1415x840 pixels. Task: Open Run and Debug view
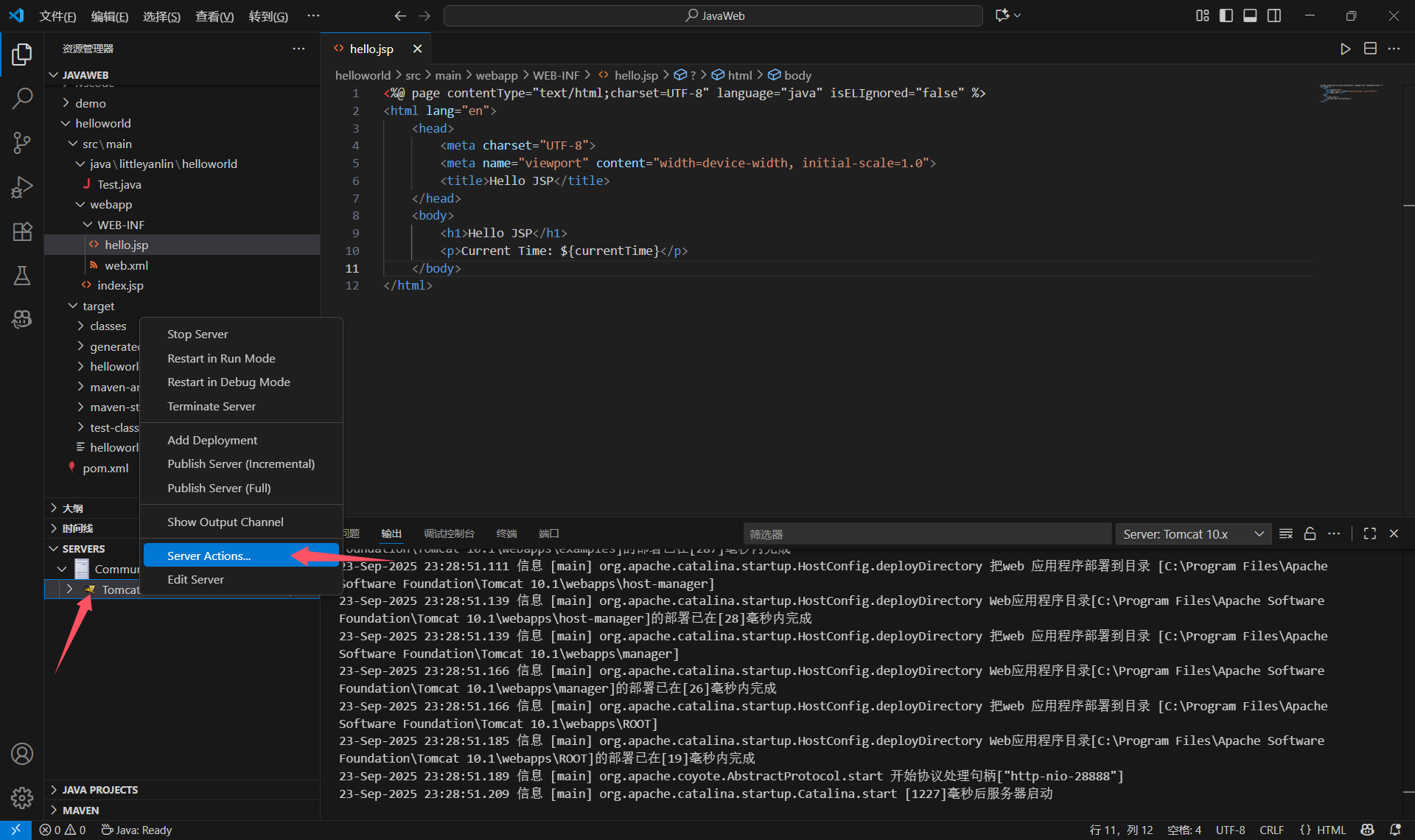(22, 187)
